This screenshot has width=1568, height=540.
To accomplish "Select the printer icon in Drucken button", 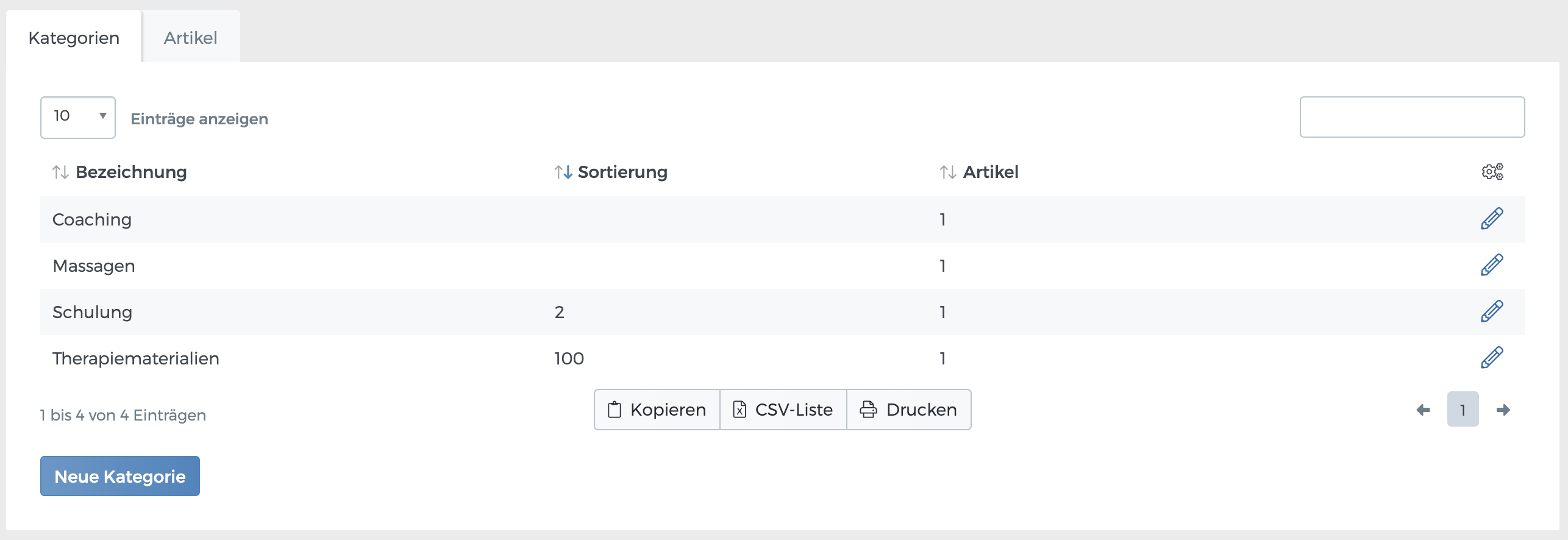I will pyautogui.click(x=868, y=409).
